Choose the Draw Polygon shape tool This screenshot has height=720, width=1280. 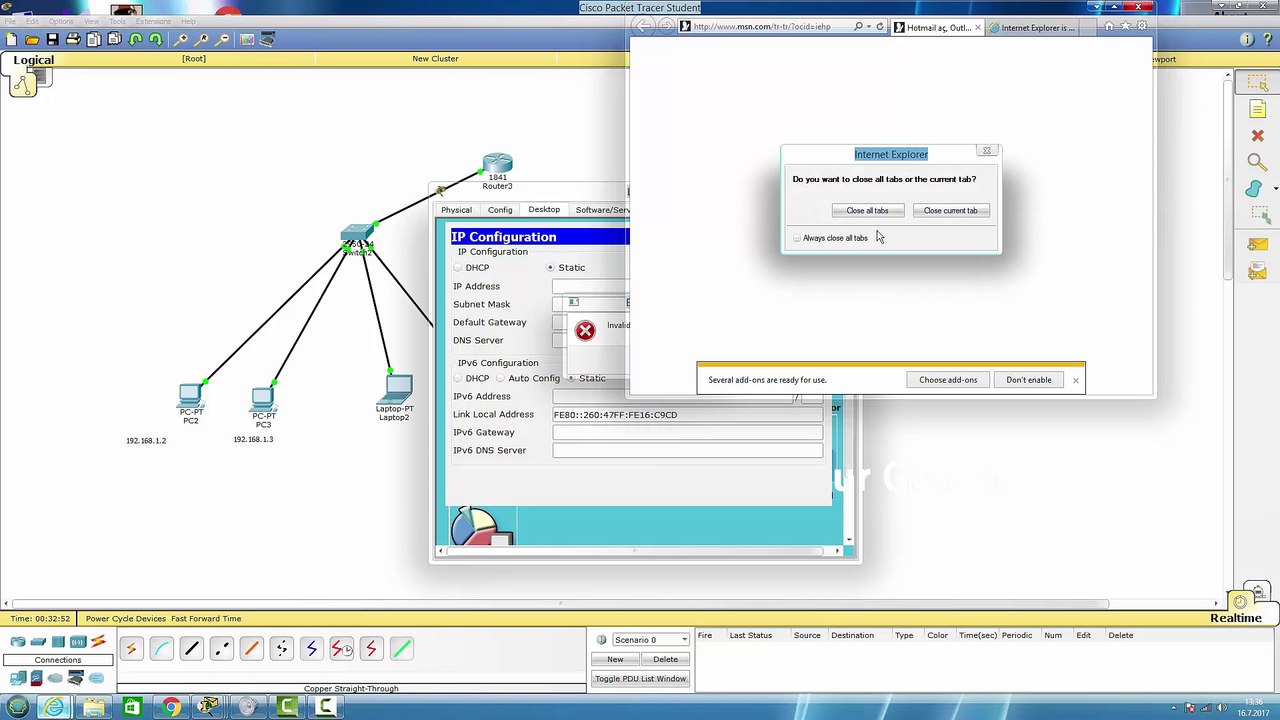pyautogui.click(x=1254, y=189)
